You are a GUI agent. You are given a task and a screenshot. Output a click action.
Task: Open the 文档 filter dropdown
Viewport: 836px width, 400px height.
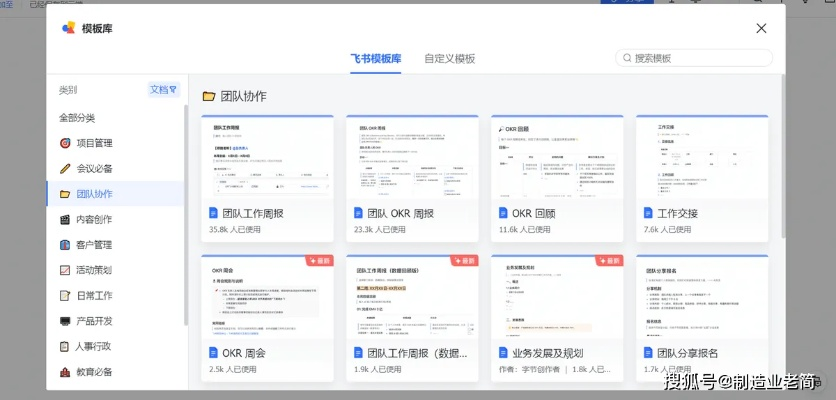(x=163, y=90)
